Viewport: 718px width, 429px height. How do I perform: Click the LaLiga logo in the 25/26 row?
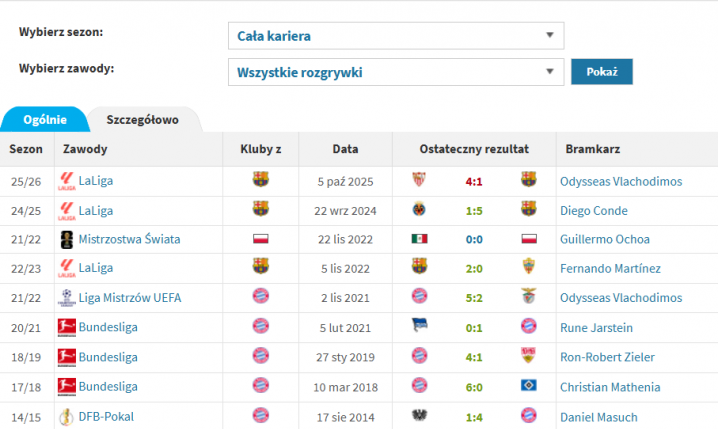coord(66,181)
